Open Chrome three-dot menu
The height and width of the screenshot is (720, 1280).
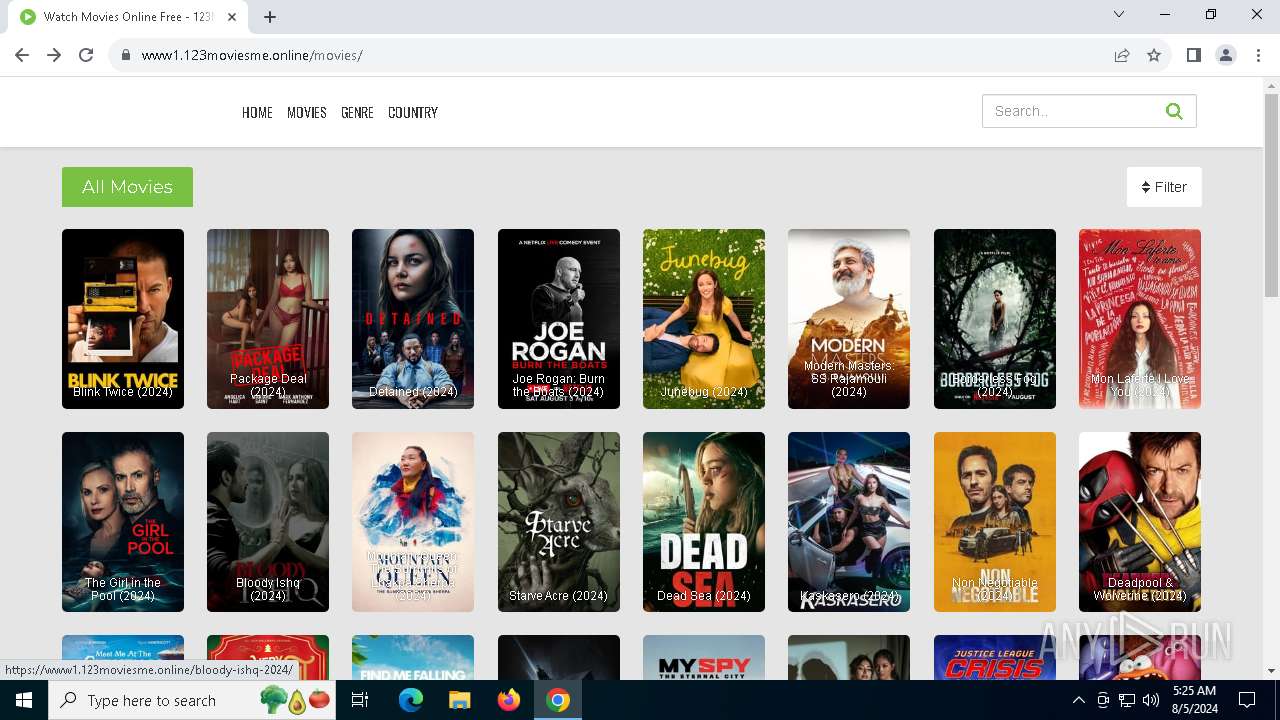(1257, 55)
